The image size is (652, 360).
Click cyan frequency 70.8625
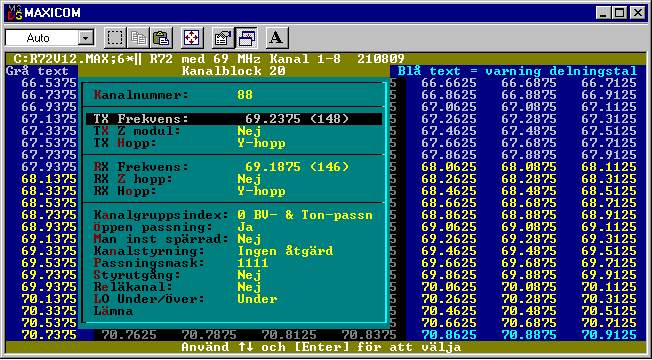[x=449, y=335]
